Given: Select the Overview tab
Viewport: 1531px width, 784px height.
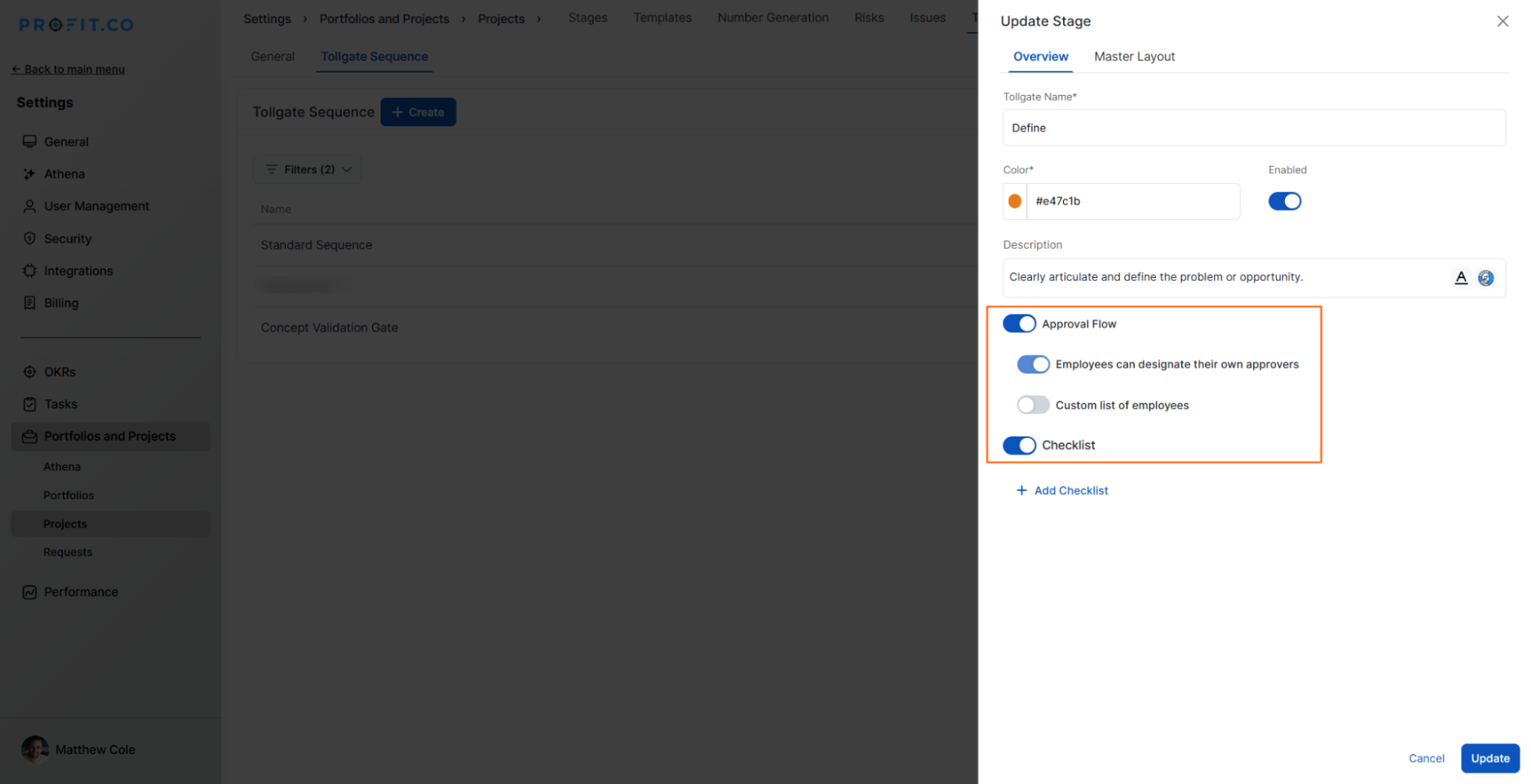Looking at the screenshot, I should [x=1040, y=57].
